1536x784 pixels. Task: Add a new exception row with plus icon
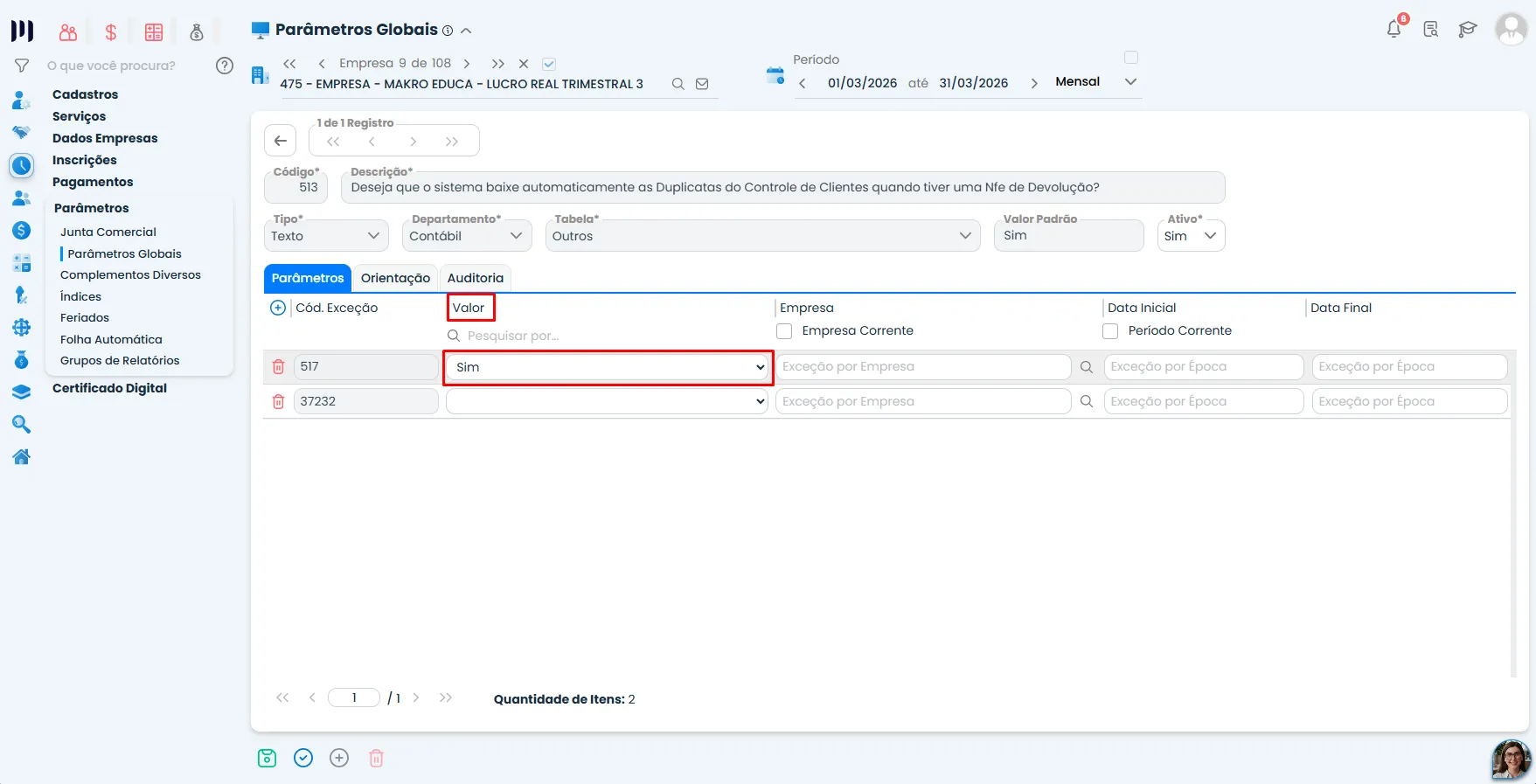[278, 308]
